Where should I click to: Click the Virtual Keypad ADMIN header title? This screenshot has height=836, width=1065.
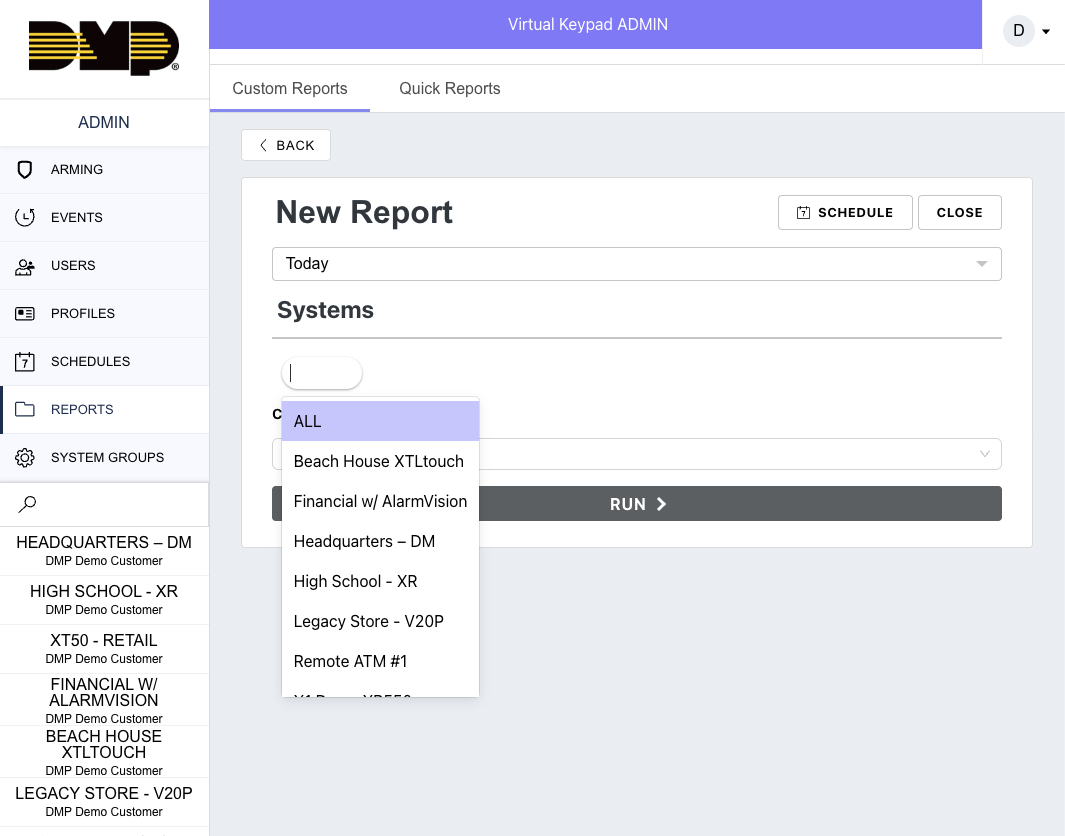coord(588,24)
